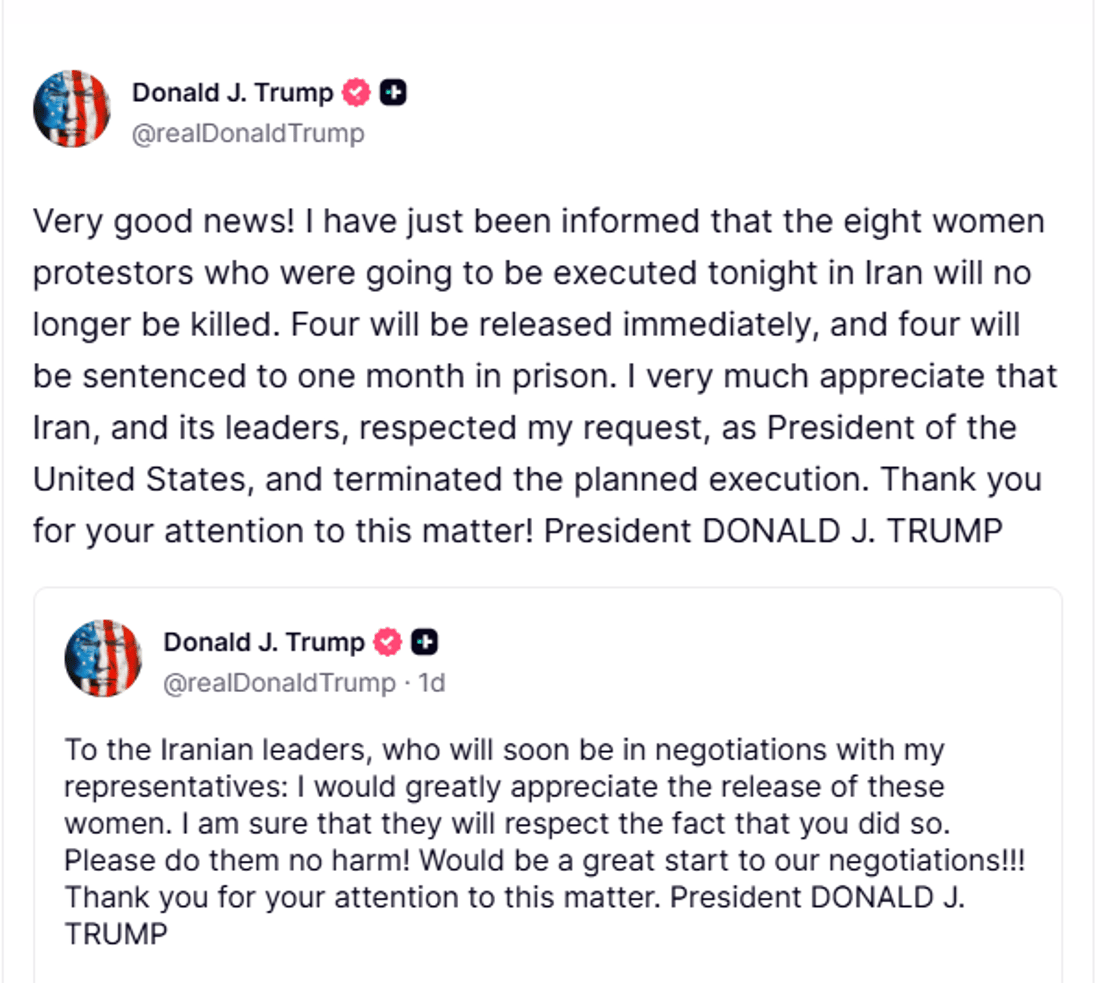Screen dimensions: 1100x983
Task: Click the "Very good news!" opening phrase
Action: click(x=164, y=221)
